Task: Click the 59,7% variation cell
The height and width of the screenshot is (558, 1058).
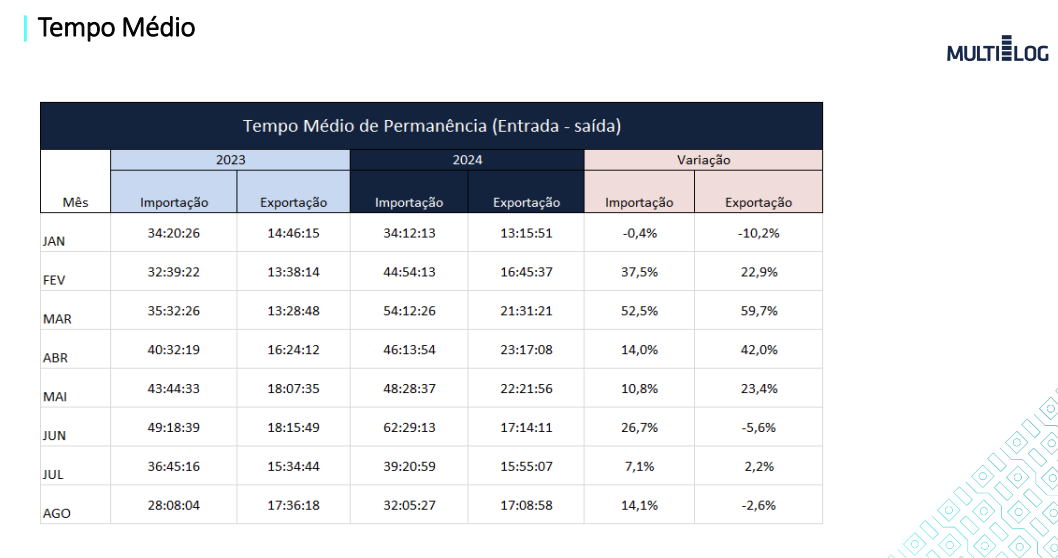Action: click(x=758, y=310)
